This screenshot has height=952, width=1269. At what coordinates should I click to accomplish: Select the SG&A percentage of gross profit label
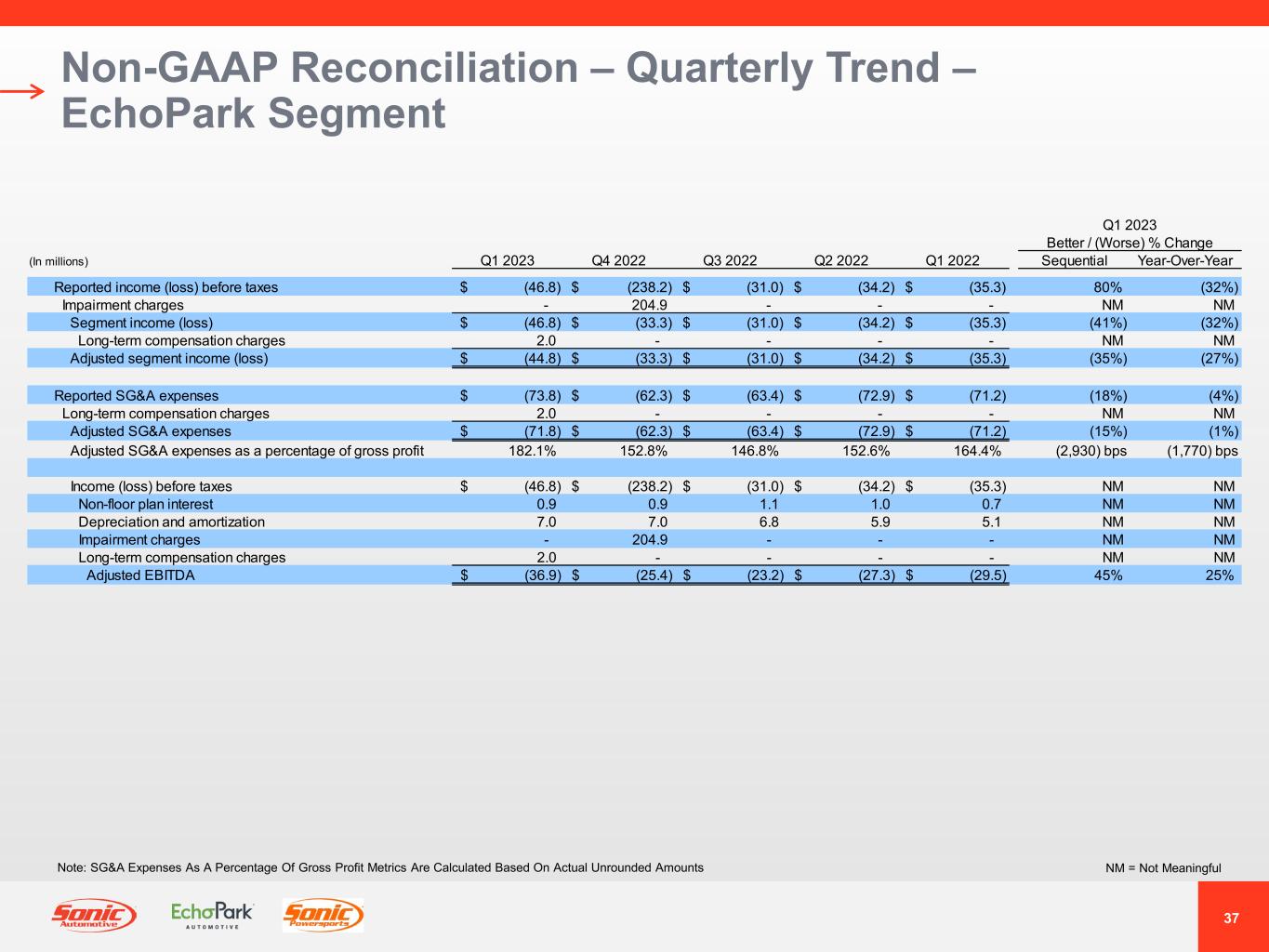coord(246,451)
